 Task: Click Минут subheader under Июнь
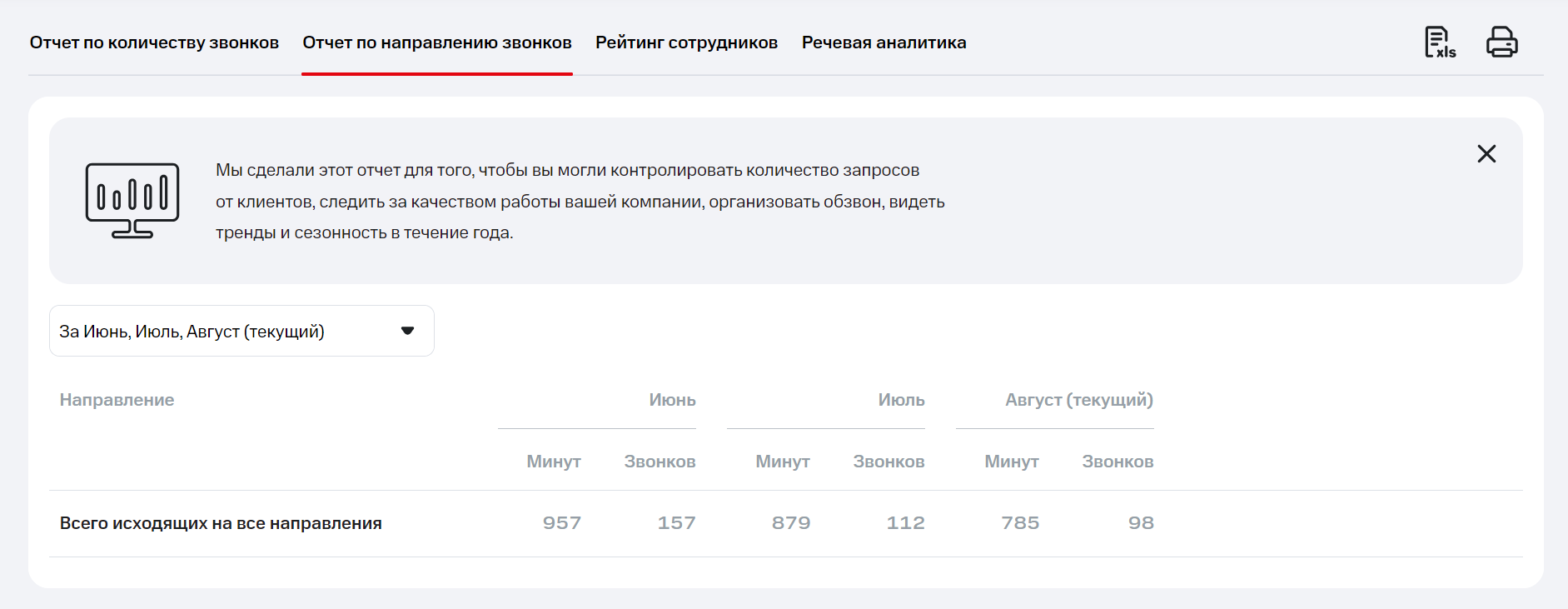point(554,462)
